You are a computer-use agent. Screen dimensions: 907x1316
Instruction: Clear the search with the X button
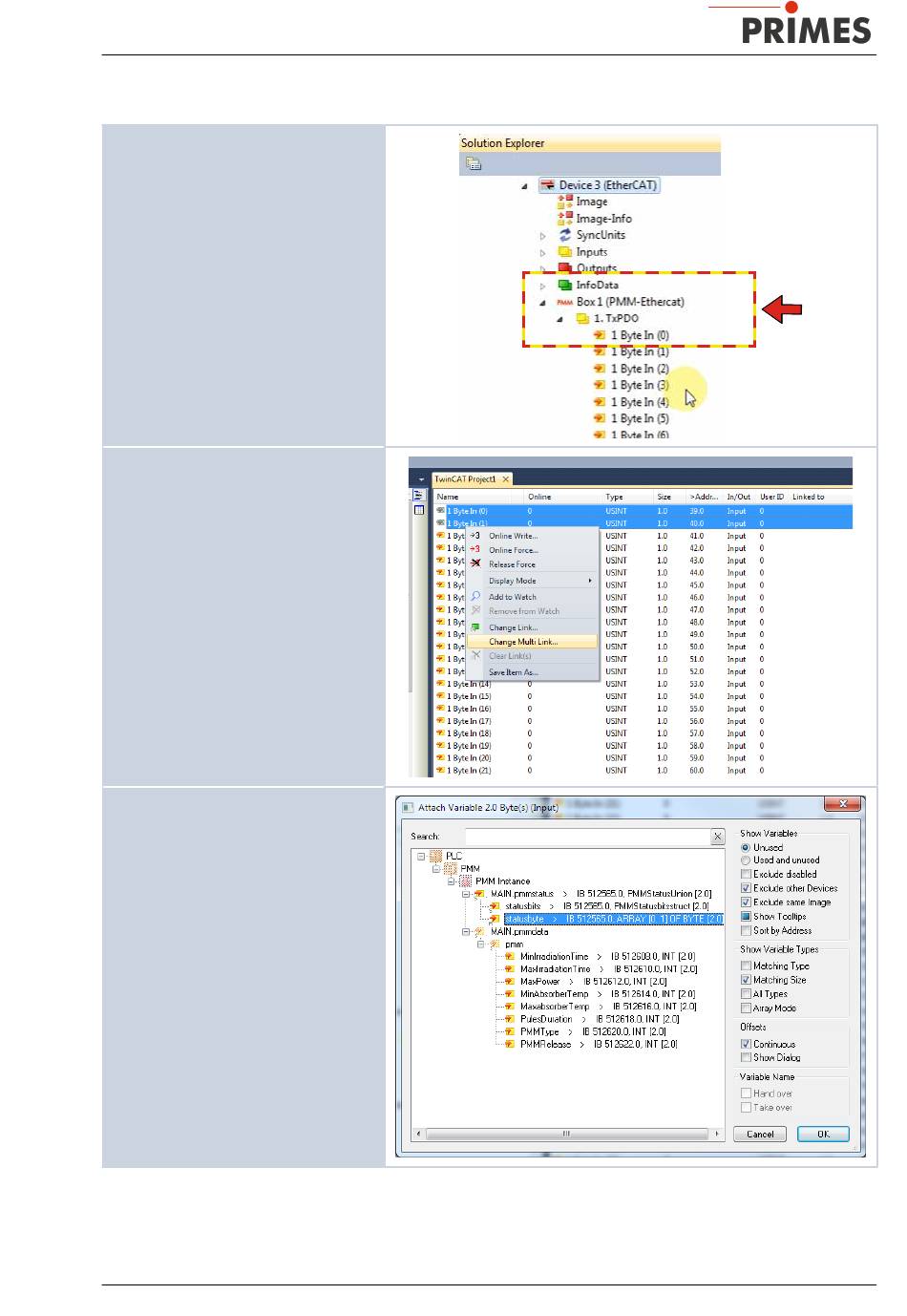tap(718, 837)
